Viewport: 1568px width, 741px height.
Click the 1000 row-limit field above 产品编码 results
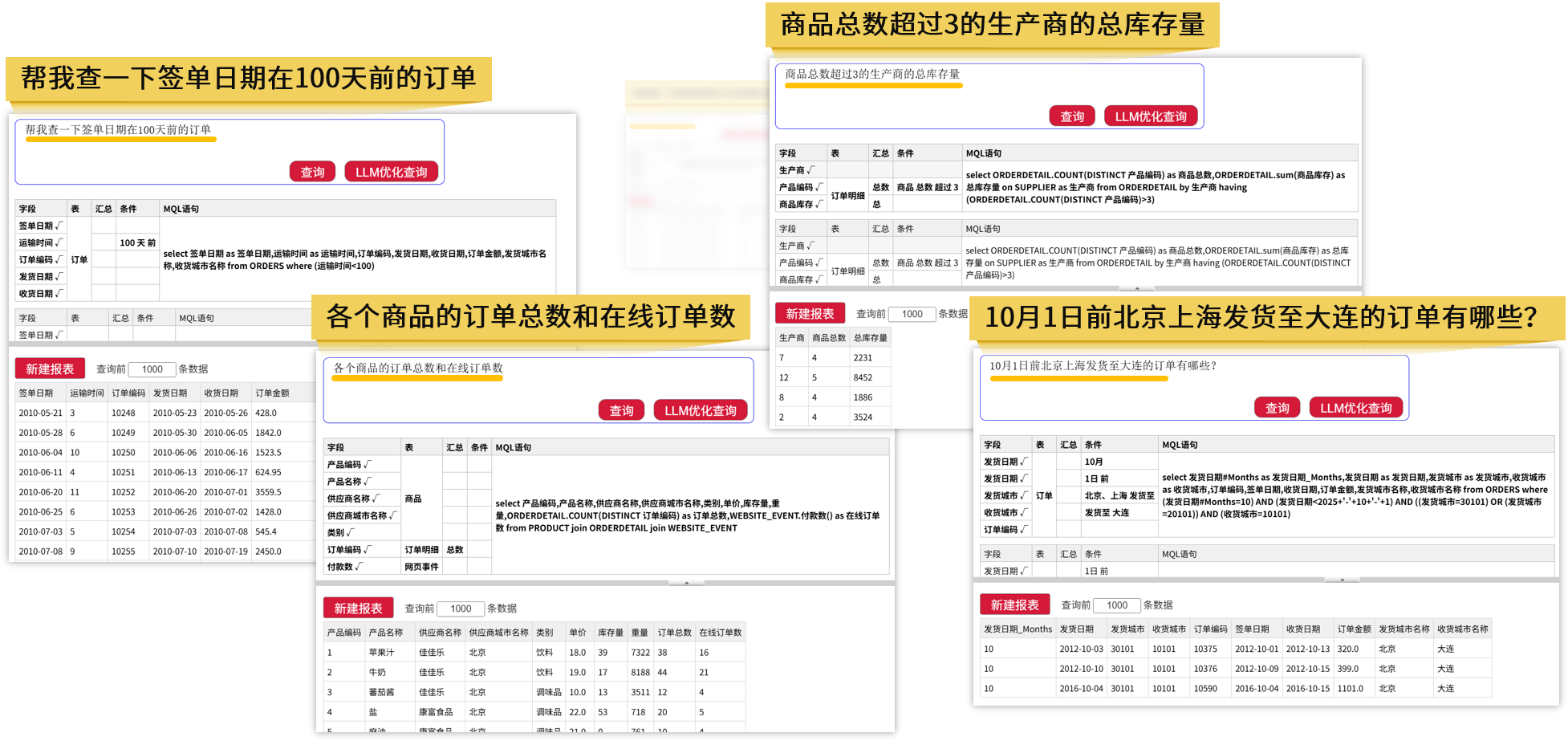pyautogui.click(x=461, y=609)
